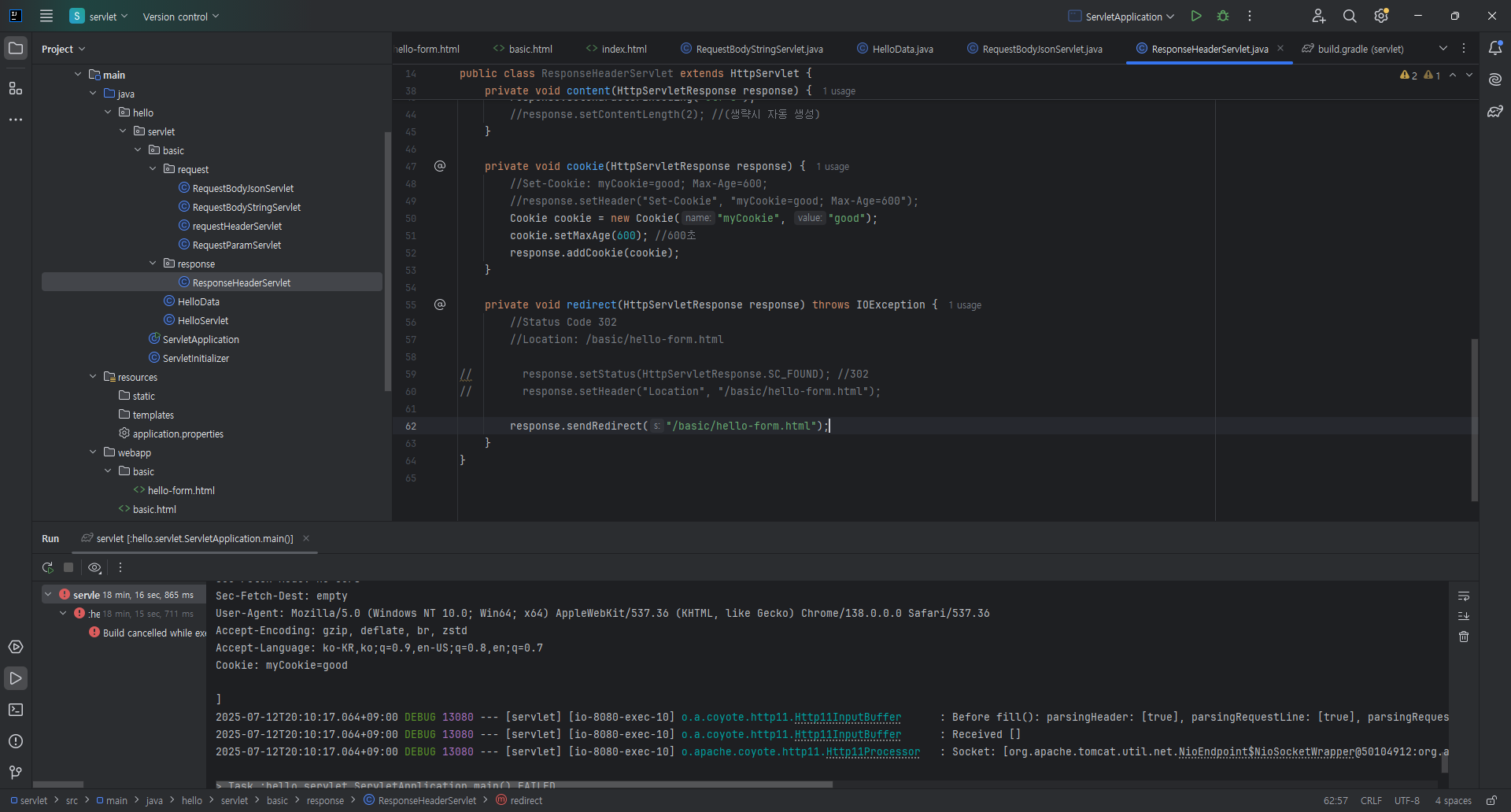
Task: Switch to RequestBodyStringServlet.java tab
Action: (x=752, y=49)
